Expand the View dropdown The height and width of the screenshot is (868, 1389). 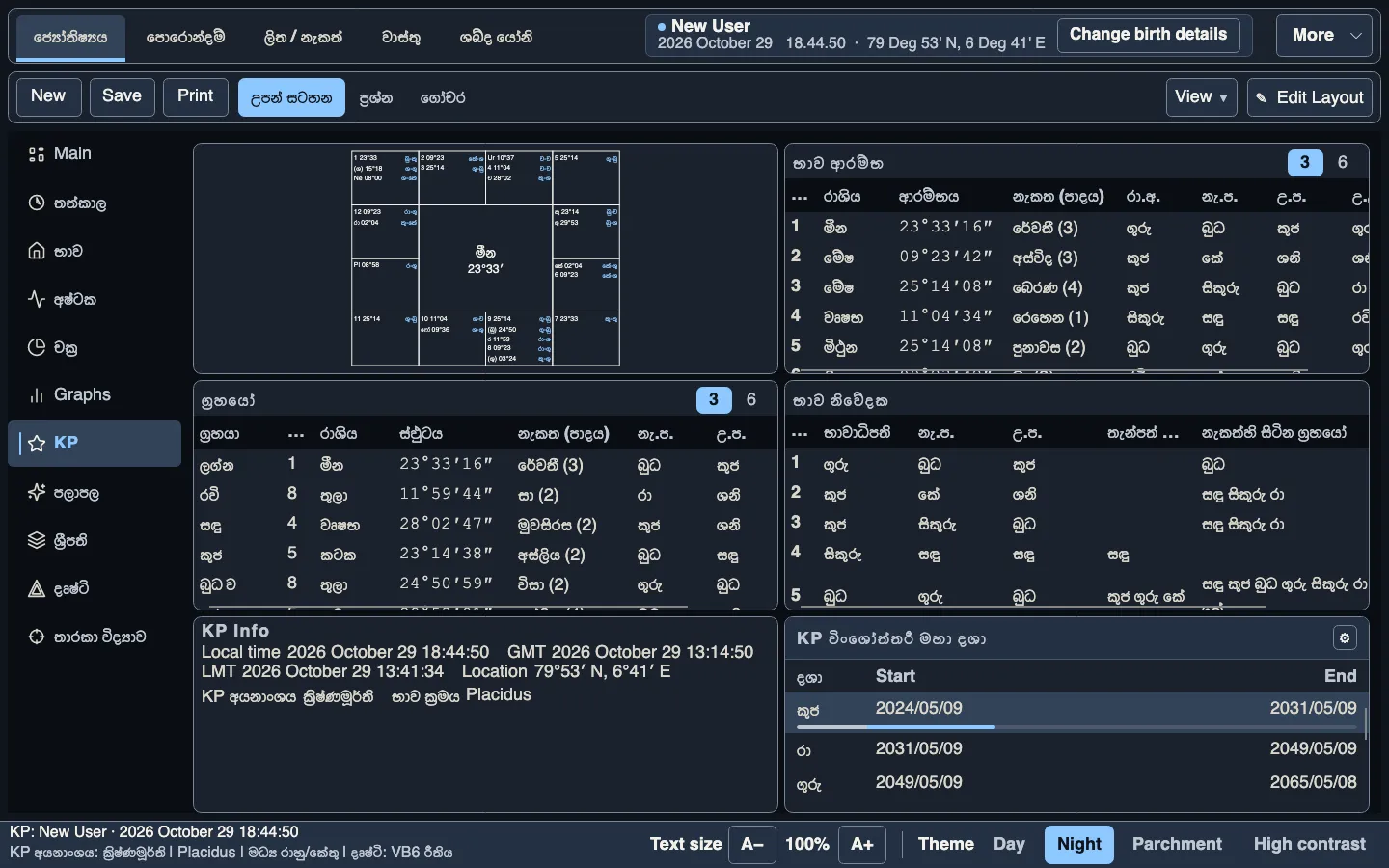(x=1202, y=97)
